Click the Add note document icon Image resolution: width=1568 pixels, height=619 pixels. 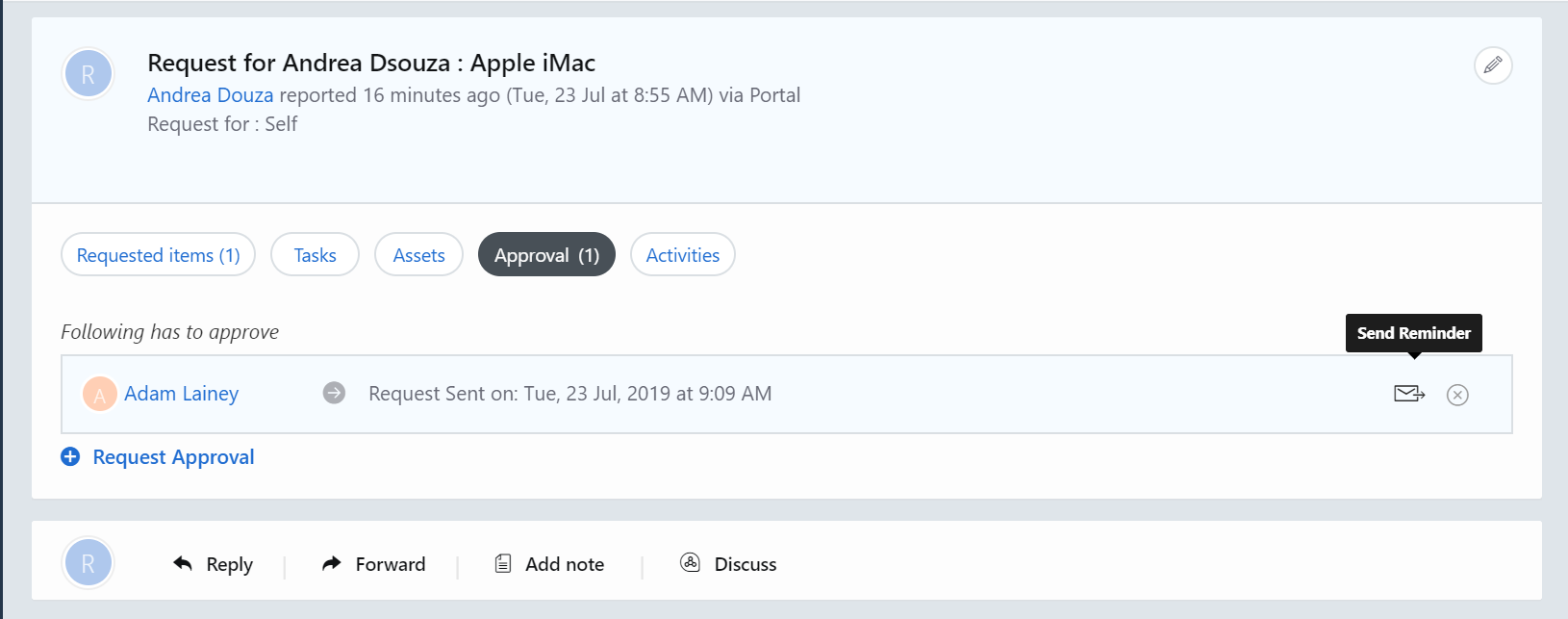click(502, 563)
